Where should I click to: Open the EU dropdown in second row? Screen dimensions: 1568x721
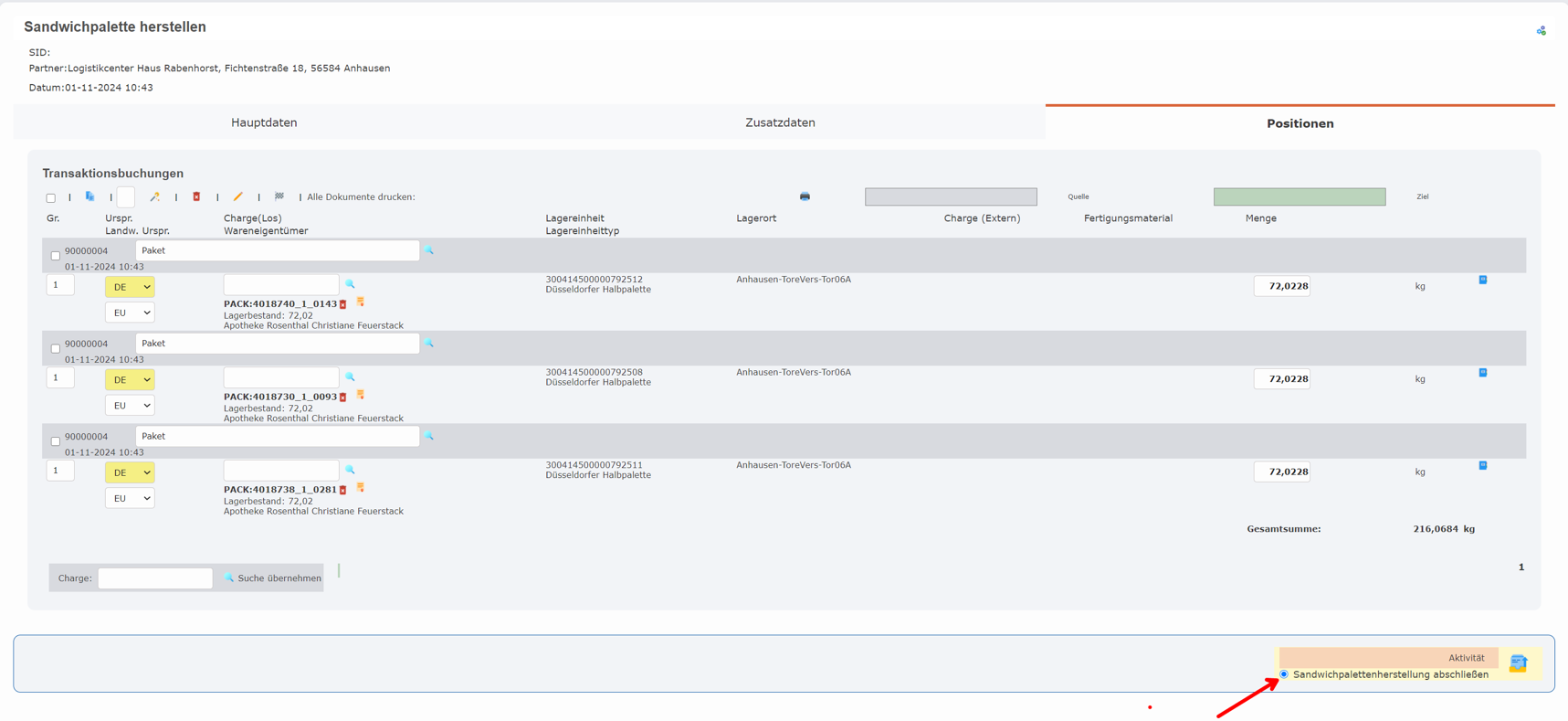point(130,406)
